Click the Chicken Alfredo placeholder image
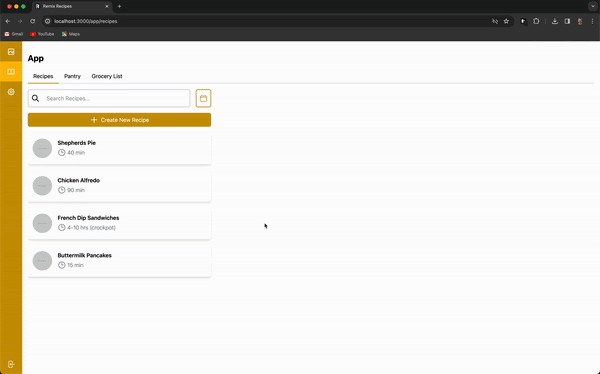Viewport: 600px width, 374px height. [x=42, y=186]
